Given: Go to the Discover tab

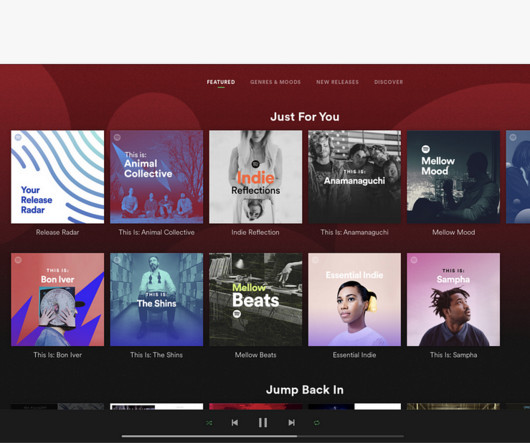Looking at the screenshot, I should (388, 82).
